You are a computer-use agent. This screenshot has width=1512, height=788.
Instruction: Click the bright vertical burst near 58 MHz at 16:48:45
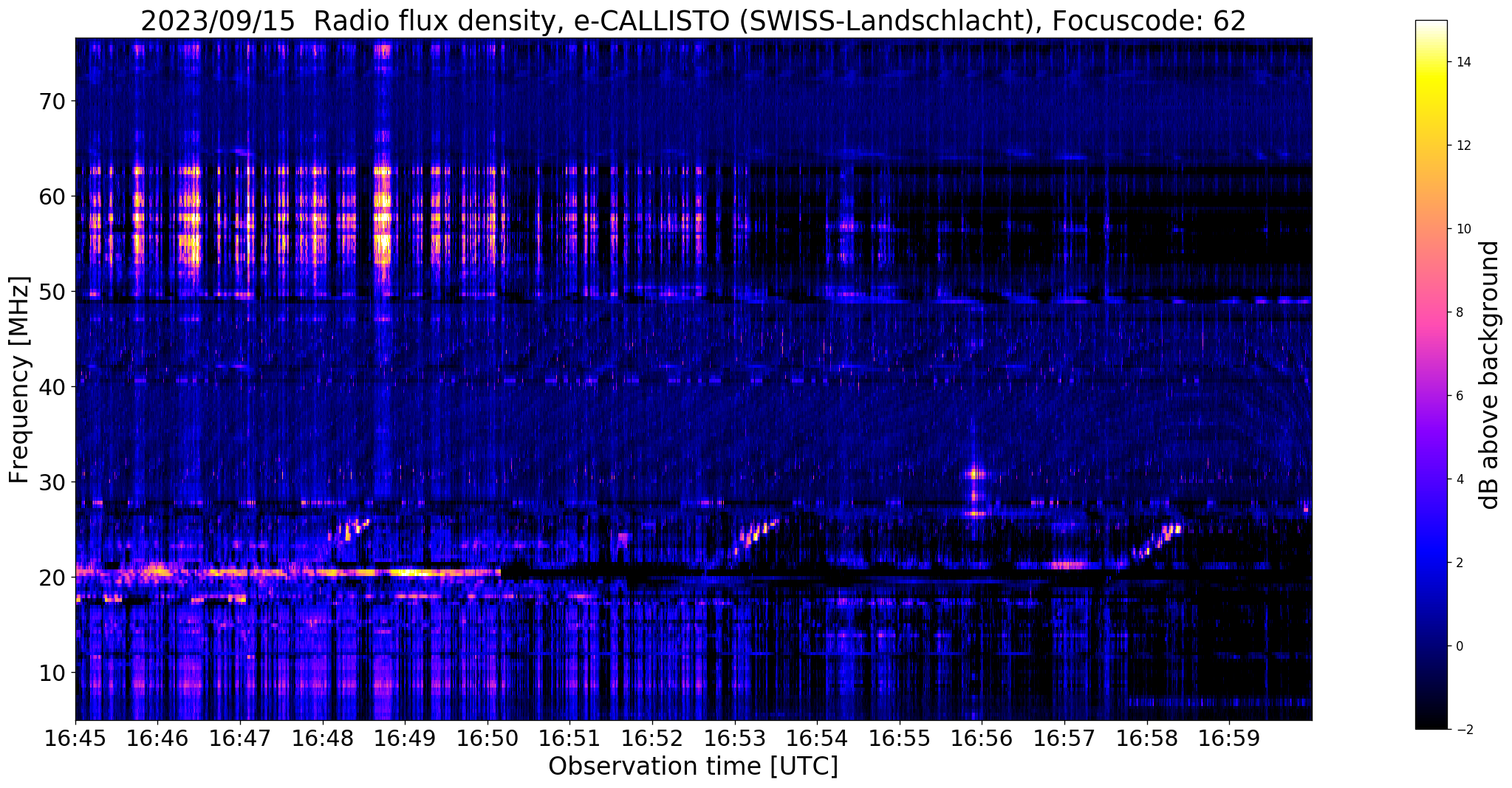tap(382, 218)
